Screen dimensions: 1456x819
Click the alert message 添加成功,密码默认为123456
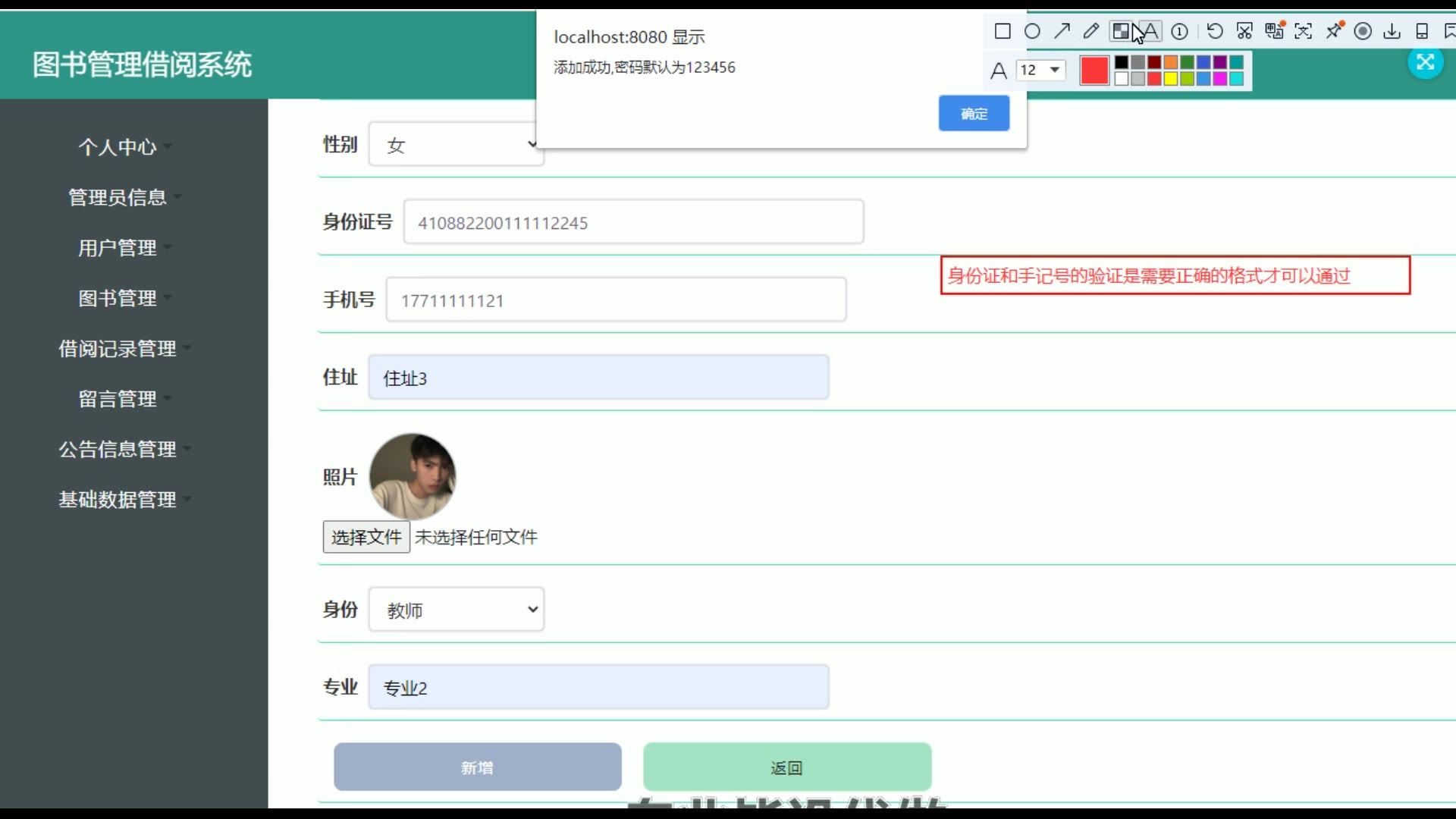pos(645,67)
